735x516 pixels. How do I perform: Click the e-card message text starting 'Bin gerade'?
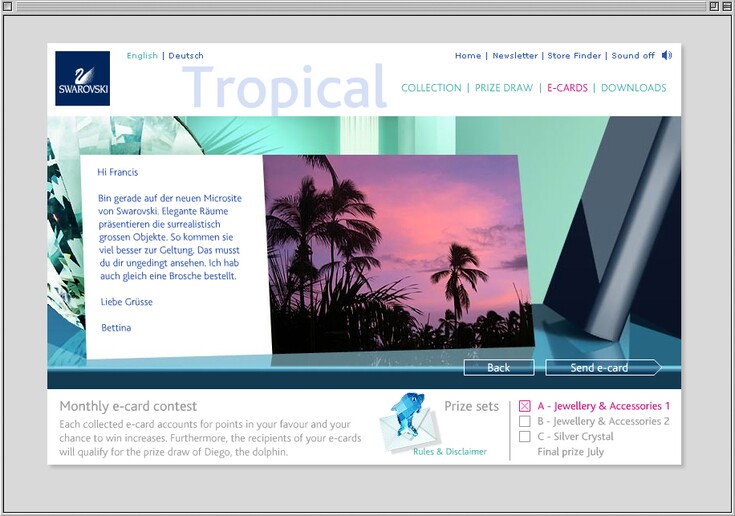click(170, 237)
